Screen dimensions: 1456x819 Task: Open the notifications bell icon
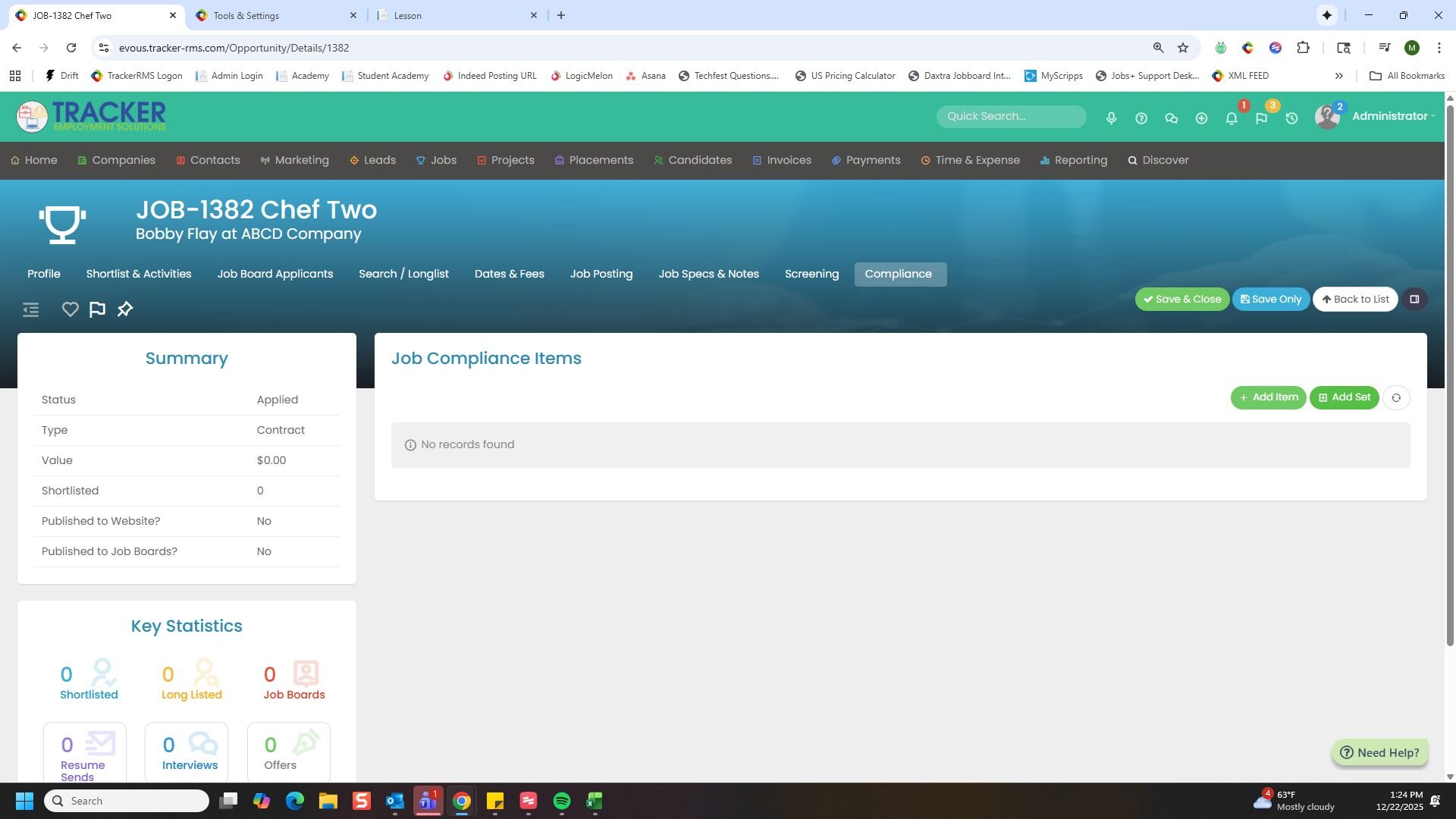(x=1232, y=118)
